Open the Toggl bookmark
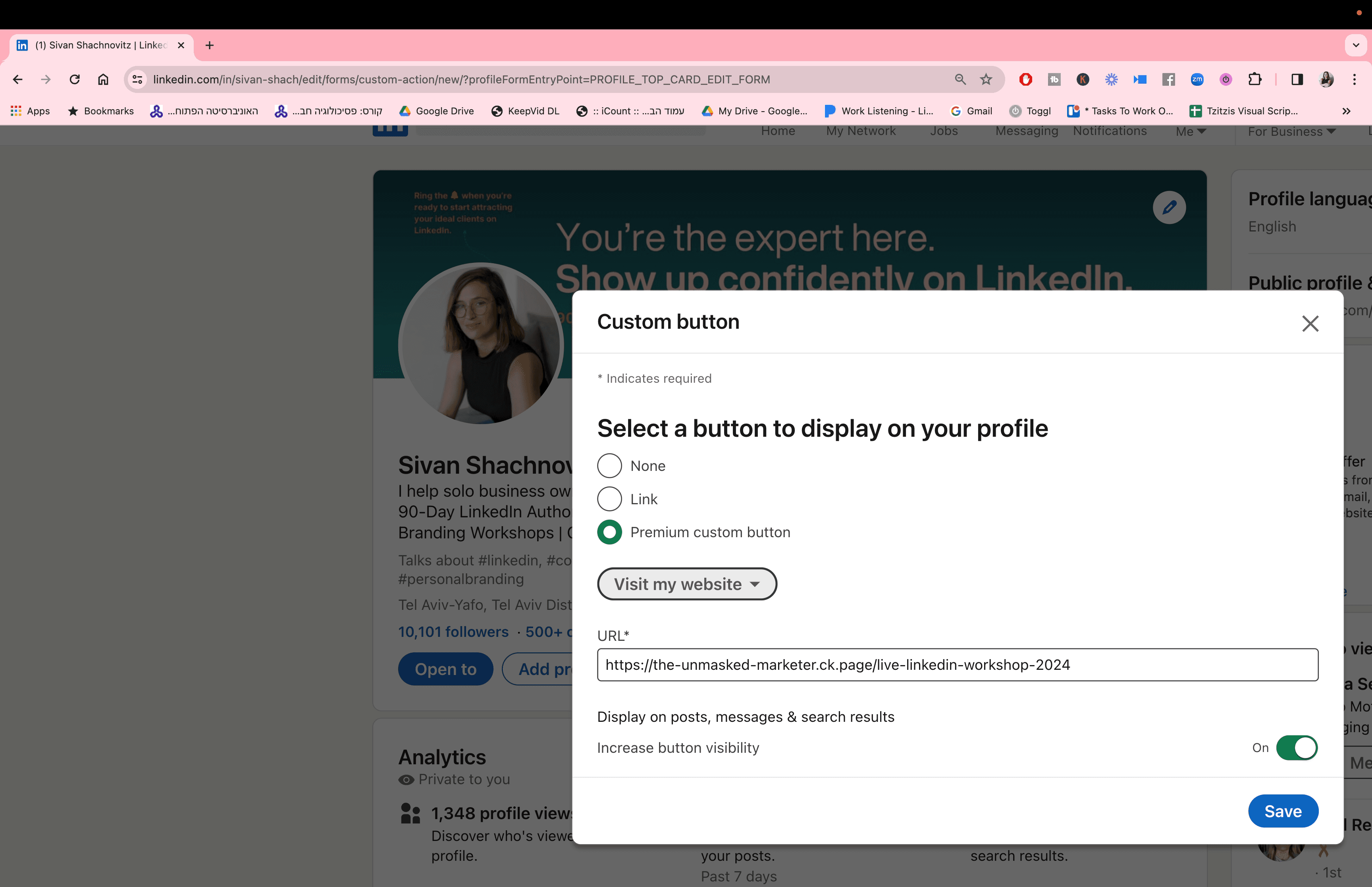The width and height of the screenshot is (1372, 887). pyautogui.click(x=1031, y=111)
